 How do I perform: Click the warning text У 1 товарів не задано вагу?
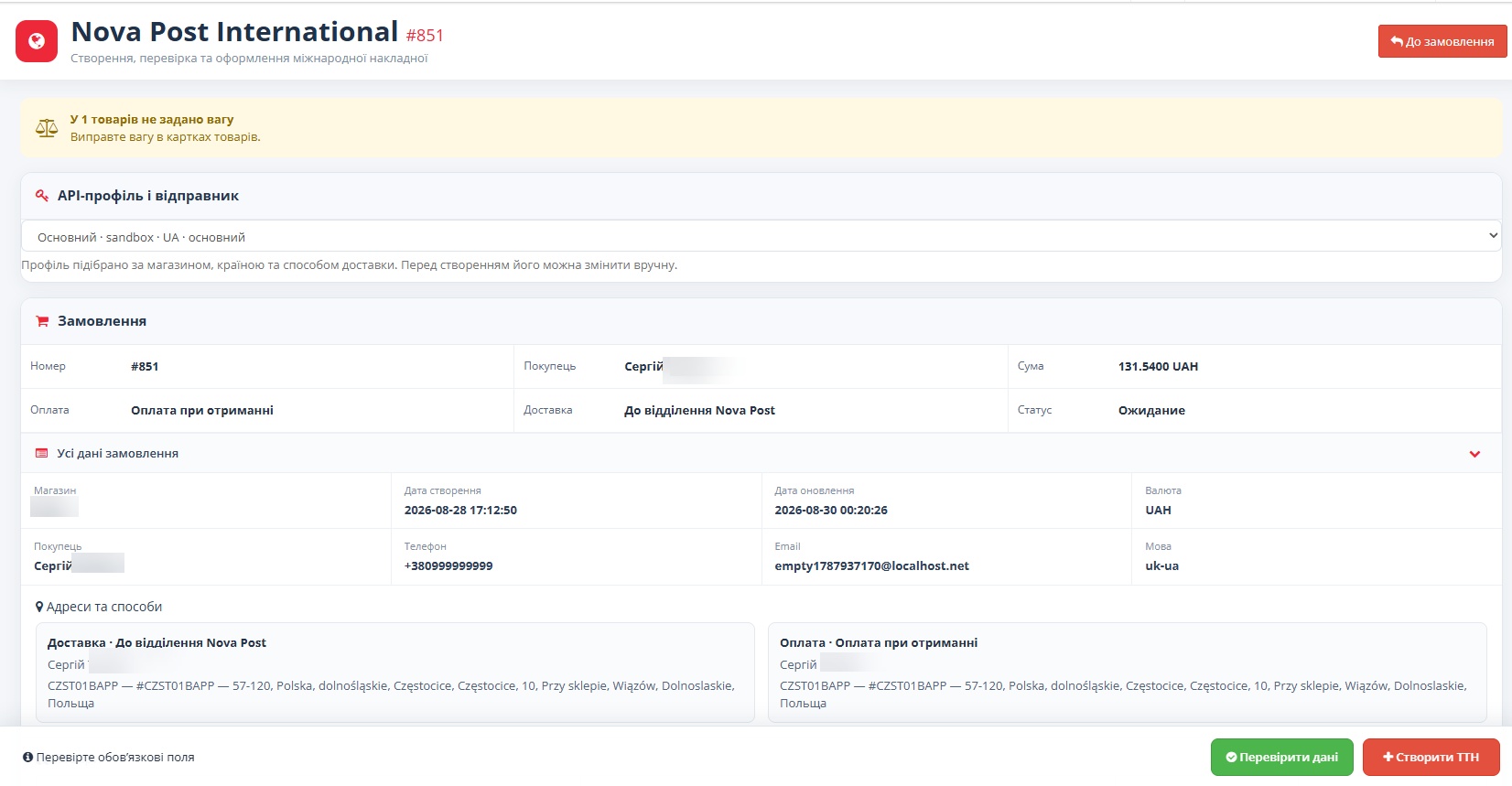(152, 120)
